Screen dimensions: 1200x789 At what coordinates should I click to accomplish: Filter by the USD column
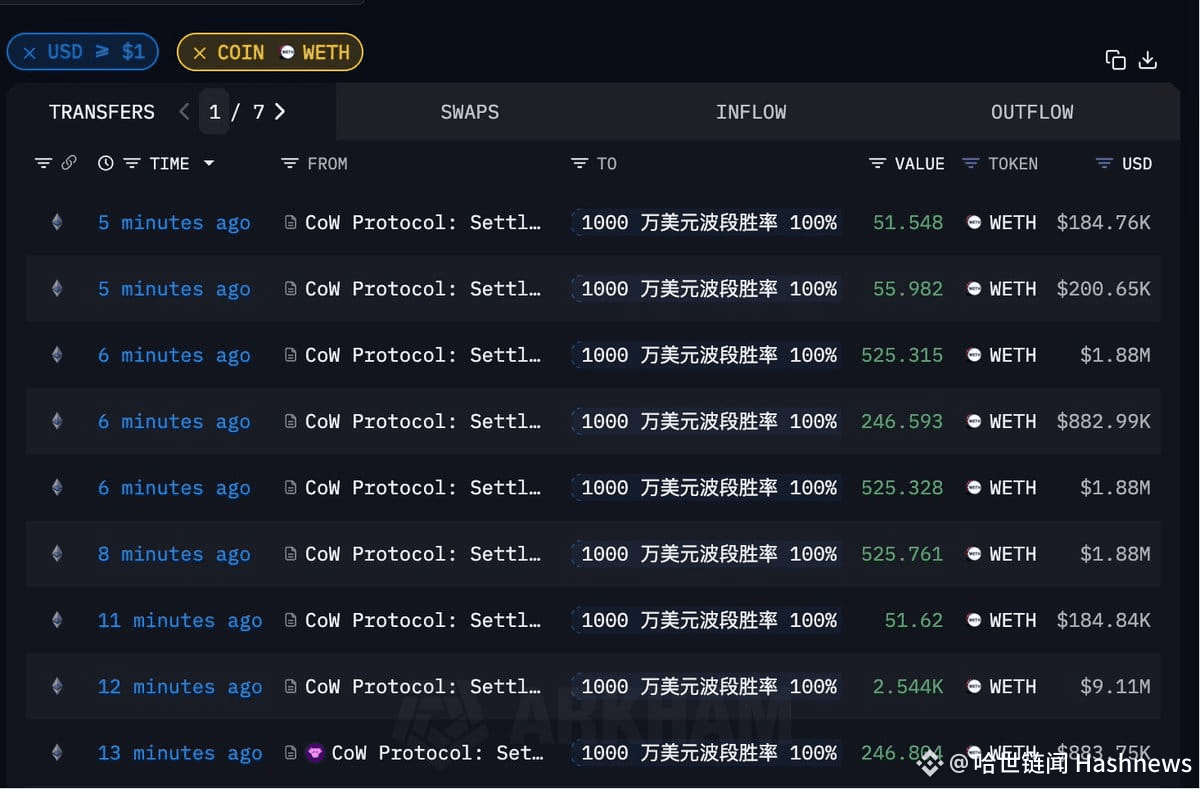(x=1104, y=163)
